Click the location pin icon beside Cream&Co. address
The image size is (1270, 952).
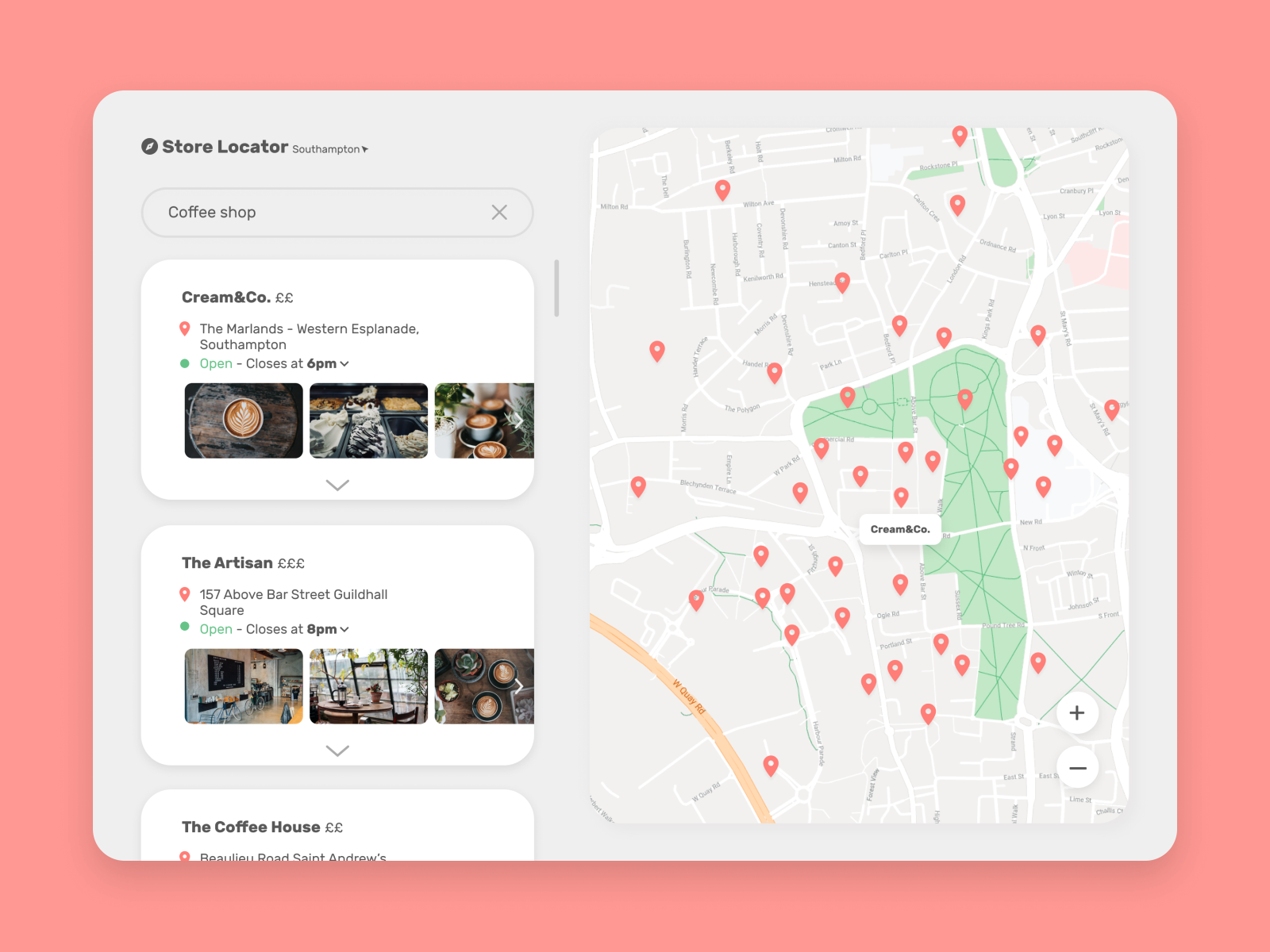pyautogui.click(x=185, y=328)
